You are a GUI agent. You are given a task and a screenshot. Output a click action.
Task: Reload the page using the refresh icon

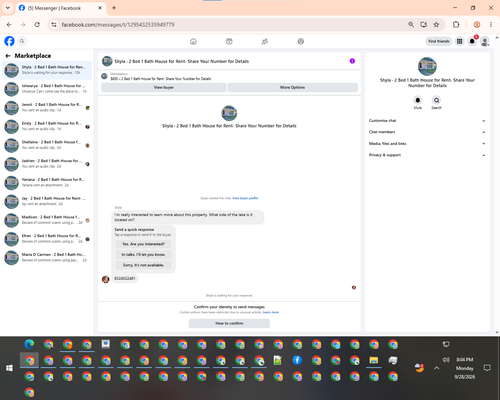coord(37,25)
